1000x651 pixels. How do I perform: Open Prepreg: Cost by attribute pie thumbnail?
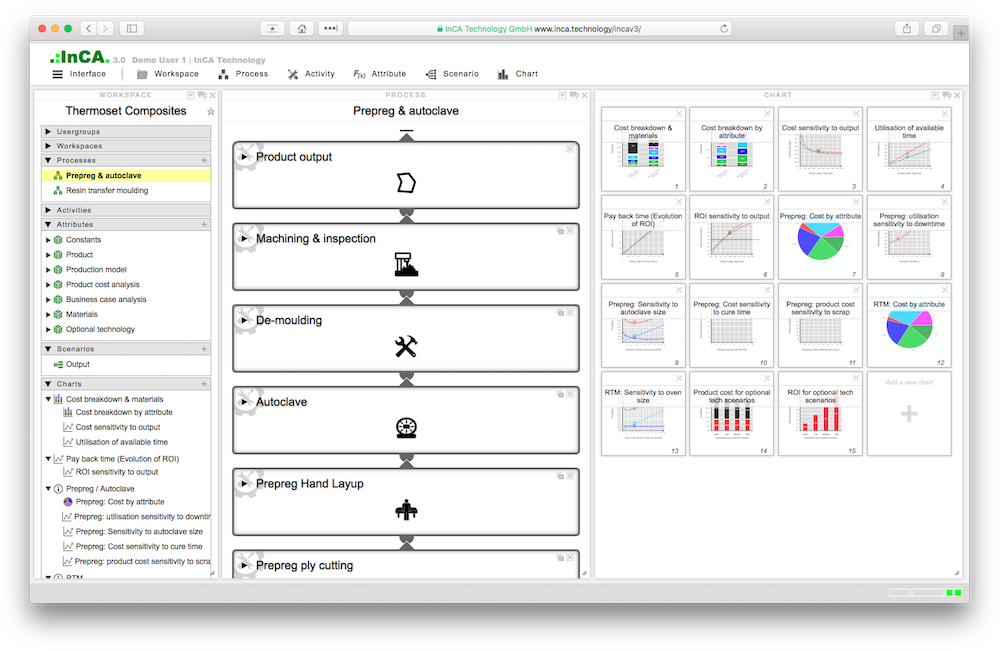coord(821,237)
